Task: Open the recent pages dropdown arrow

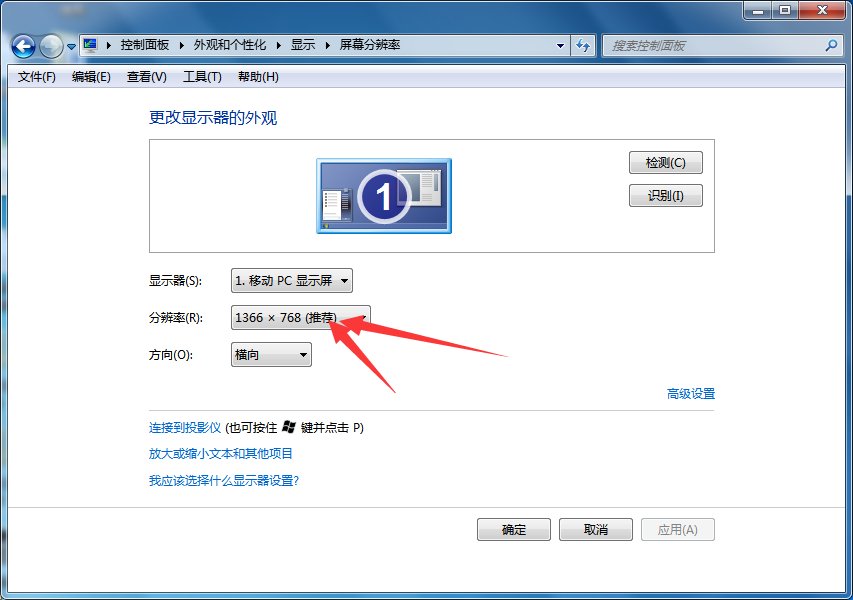Action: click(x=71, y=47)
